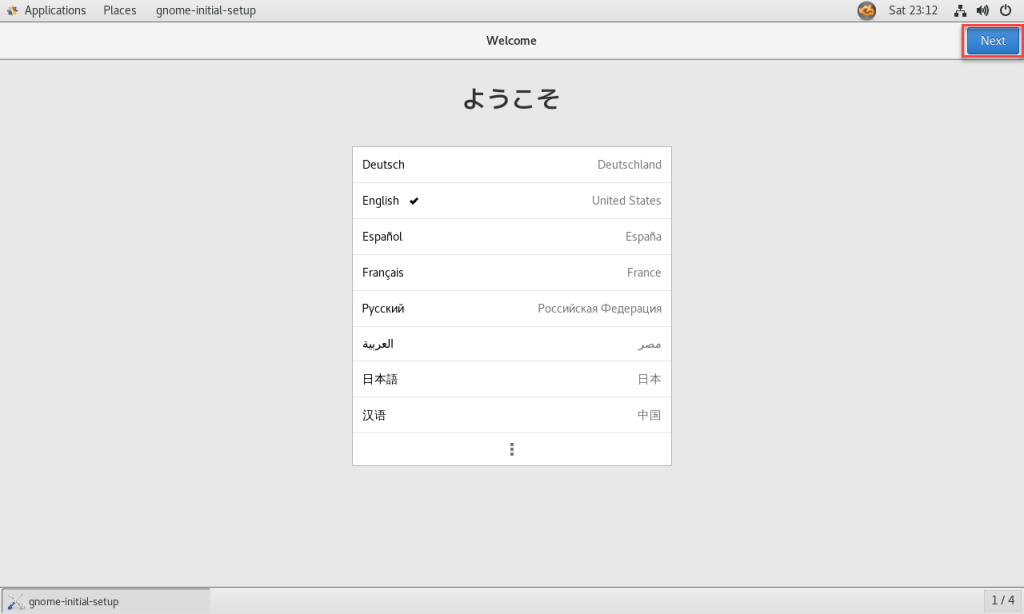This screenshot has height=614, width=1024.
Task: Open the Places menu
Action: pyautogui.click(x=120, y=10)
